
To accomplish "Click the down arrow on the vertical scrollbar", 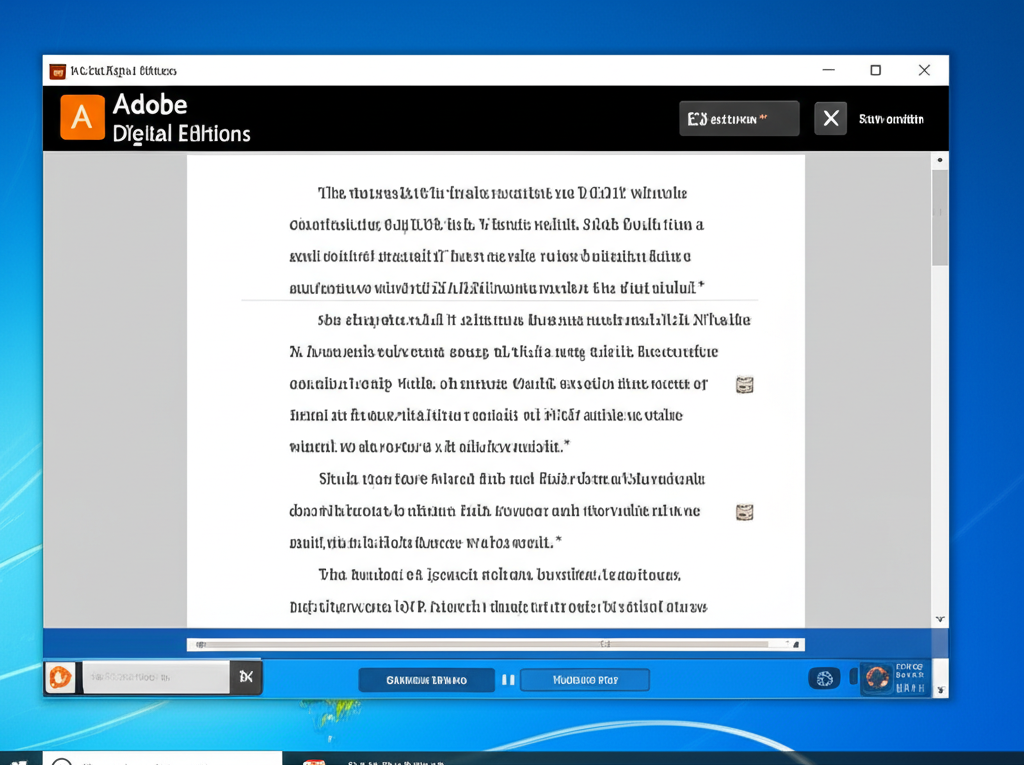I will click(938, 618).
